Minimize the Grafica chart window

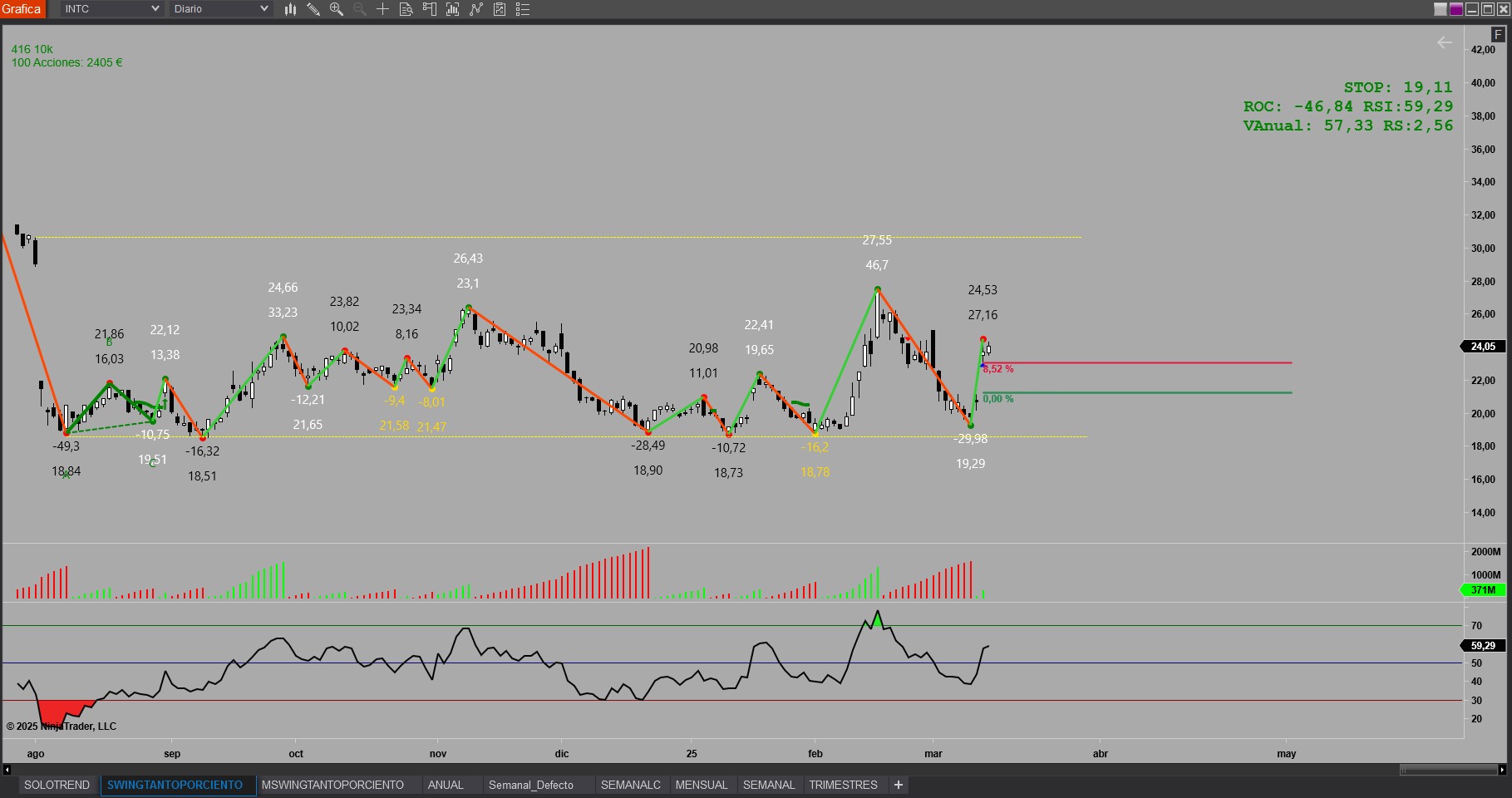coord(1472,9)
